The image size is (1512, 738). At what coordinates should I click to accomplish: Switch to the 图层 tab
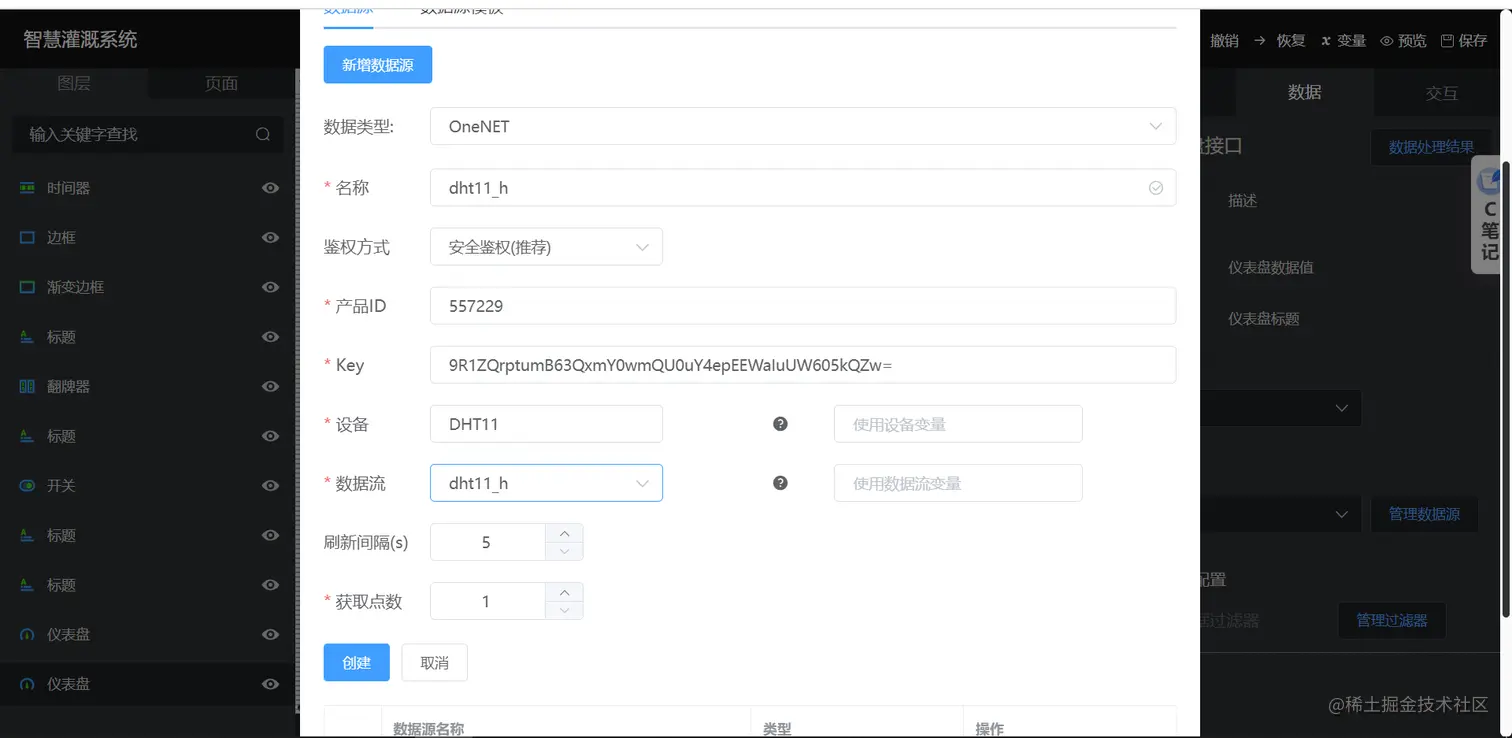[74, 84]
